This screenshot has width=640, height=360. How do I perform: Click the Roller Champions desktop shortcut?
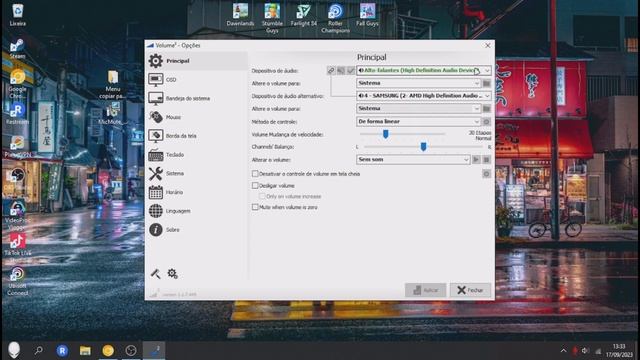[336, 18]
